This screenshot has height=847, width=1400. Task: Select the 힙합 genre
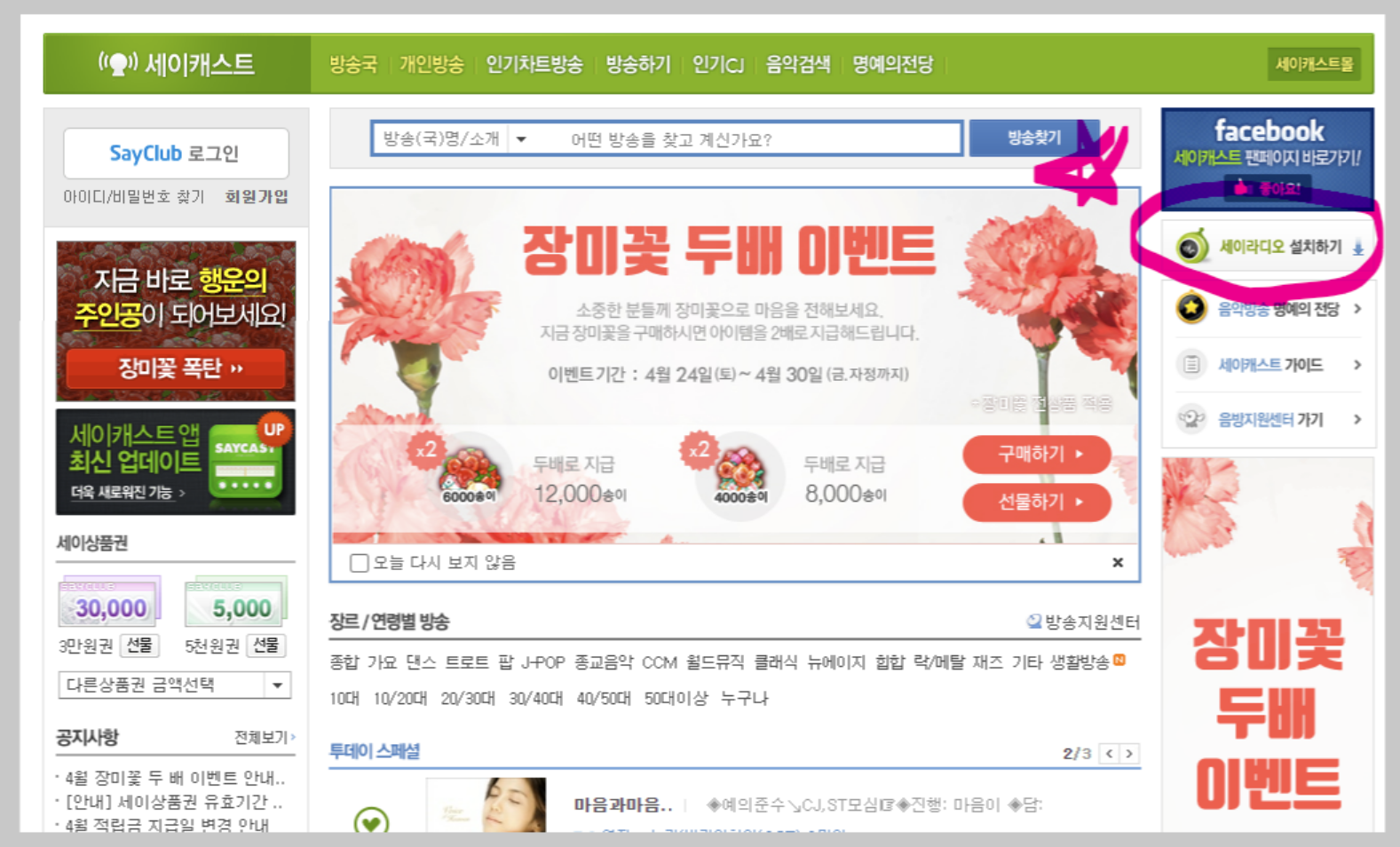pos(890,662)
